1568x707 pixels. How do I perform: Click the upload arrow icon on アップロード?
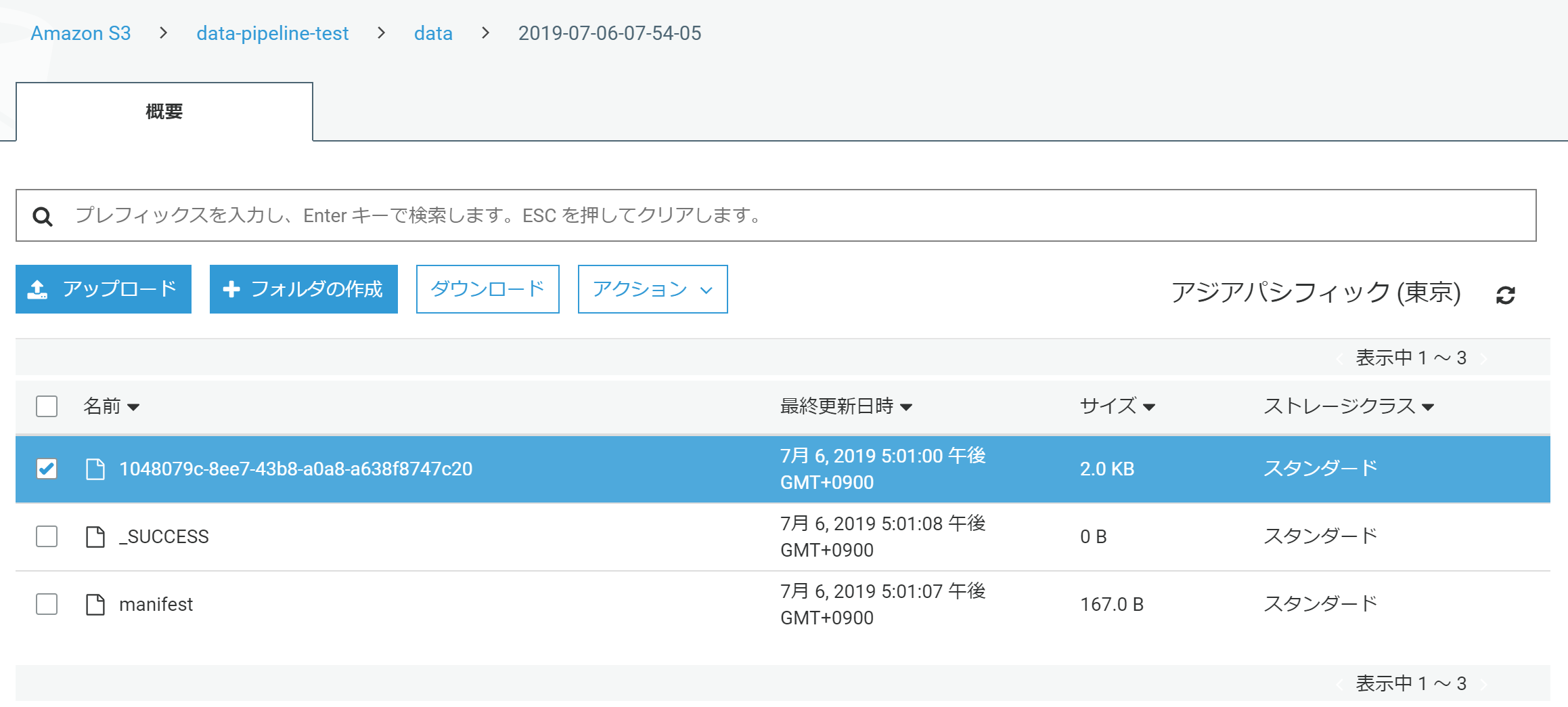(x=37, y=289)
